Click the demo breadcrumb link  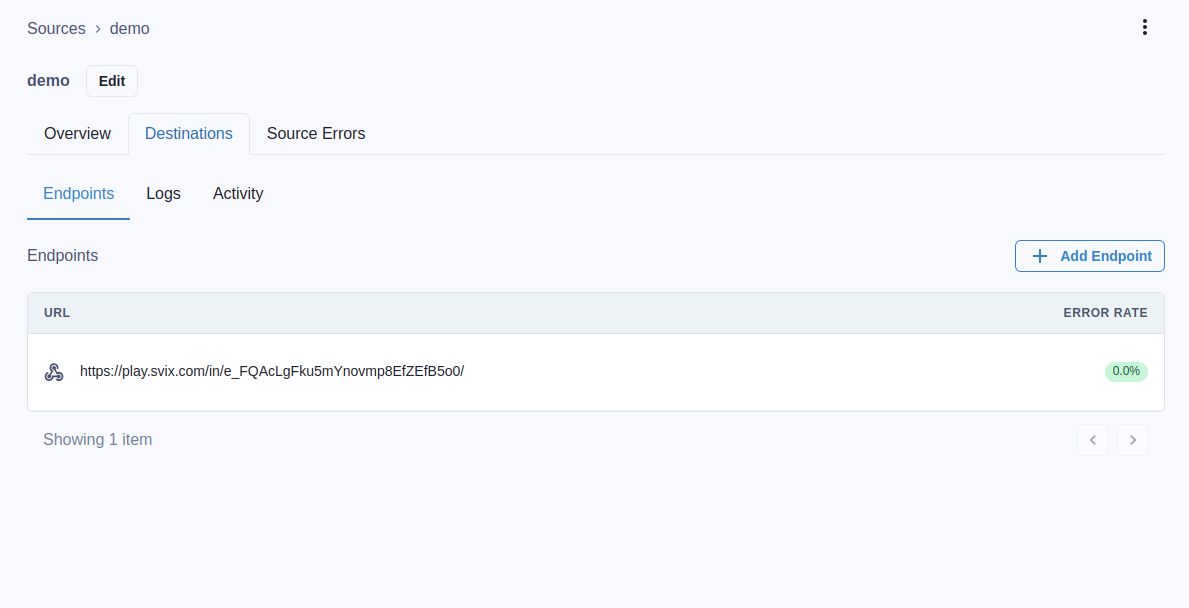pos(129,28)
